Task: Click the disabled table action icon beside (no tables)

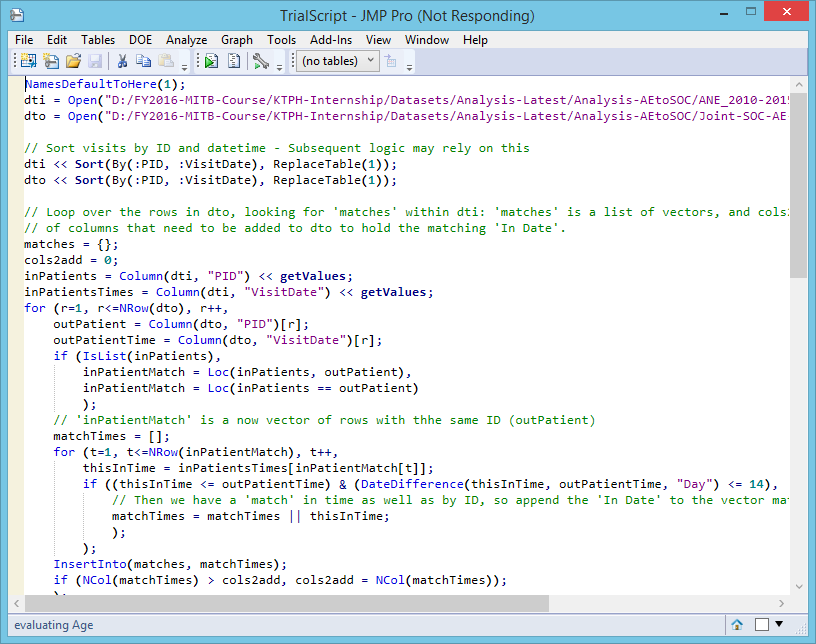Action: [390, 61]
